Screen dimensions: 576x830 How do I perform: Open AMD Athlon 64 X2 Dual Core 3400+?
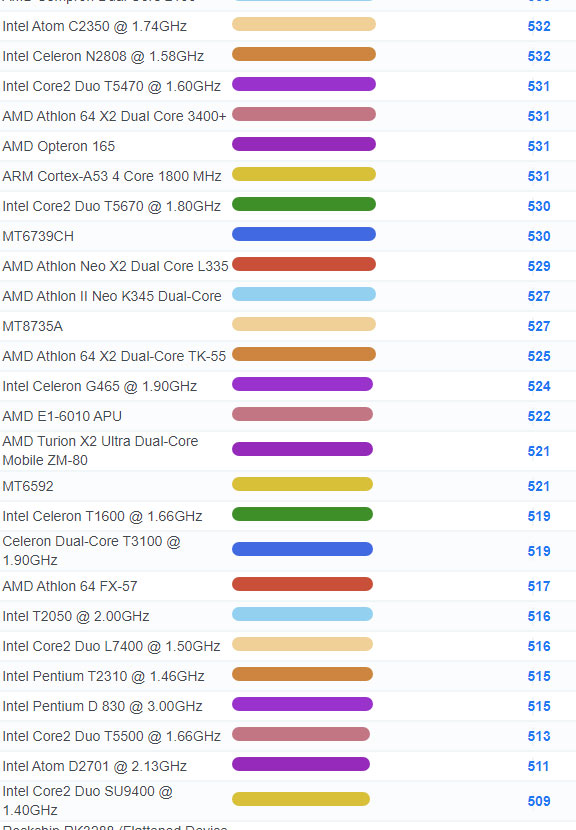click(x=114, y=116)
